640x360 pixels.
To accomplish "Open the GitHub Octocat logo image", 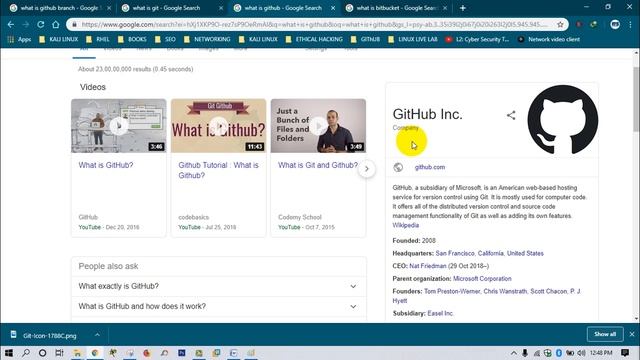I will point(562,120).
